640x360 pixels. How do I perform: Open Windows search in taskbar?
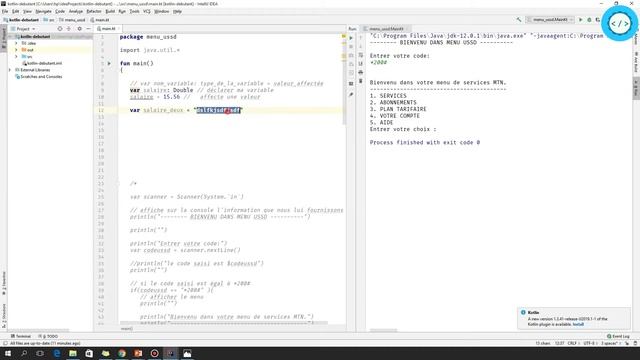[x=24, y=353]
